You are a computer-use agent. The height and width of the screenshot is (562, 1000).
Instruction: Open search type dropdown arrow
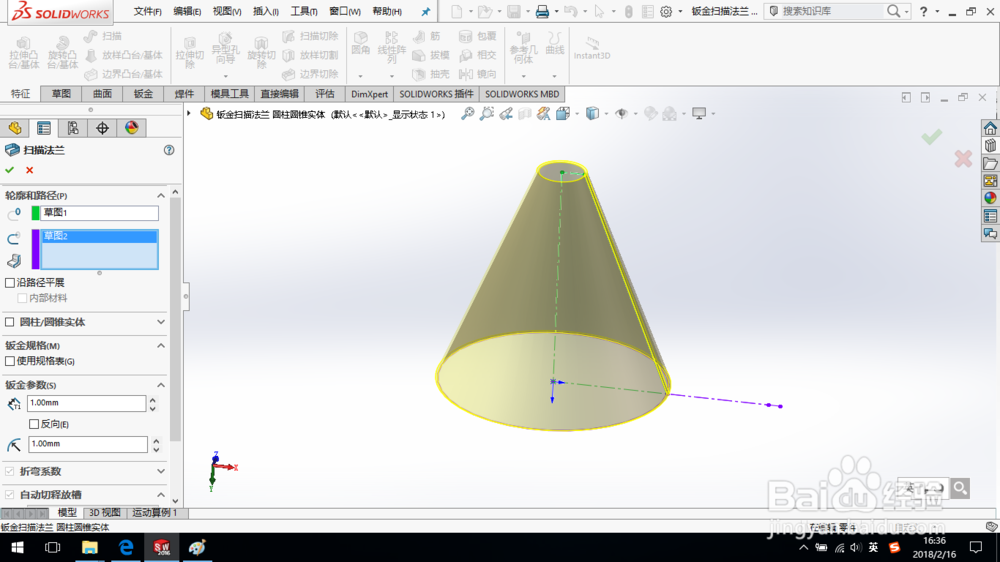pyautogui.click(x=906, y=11)
